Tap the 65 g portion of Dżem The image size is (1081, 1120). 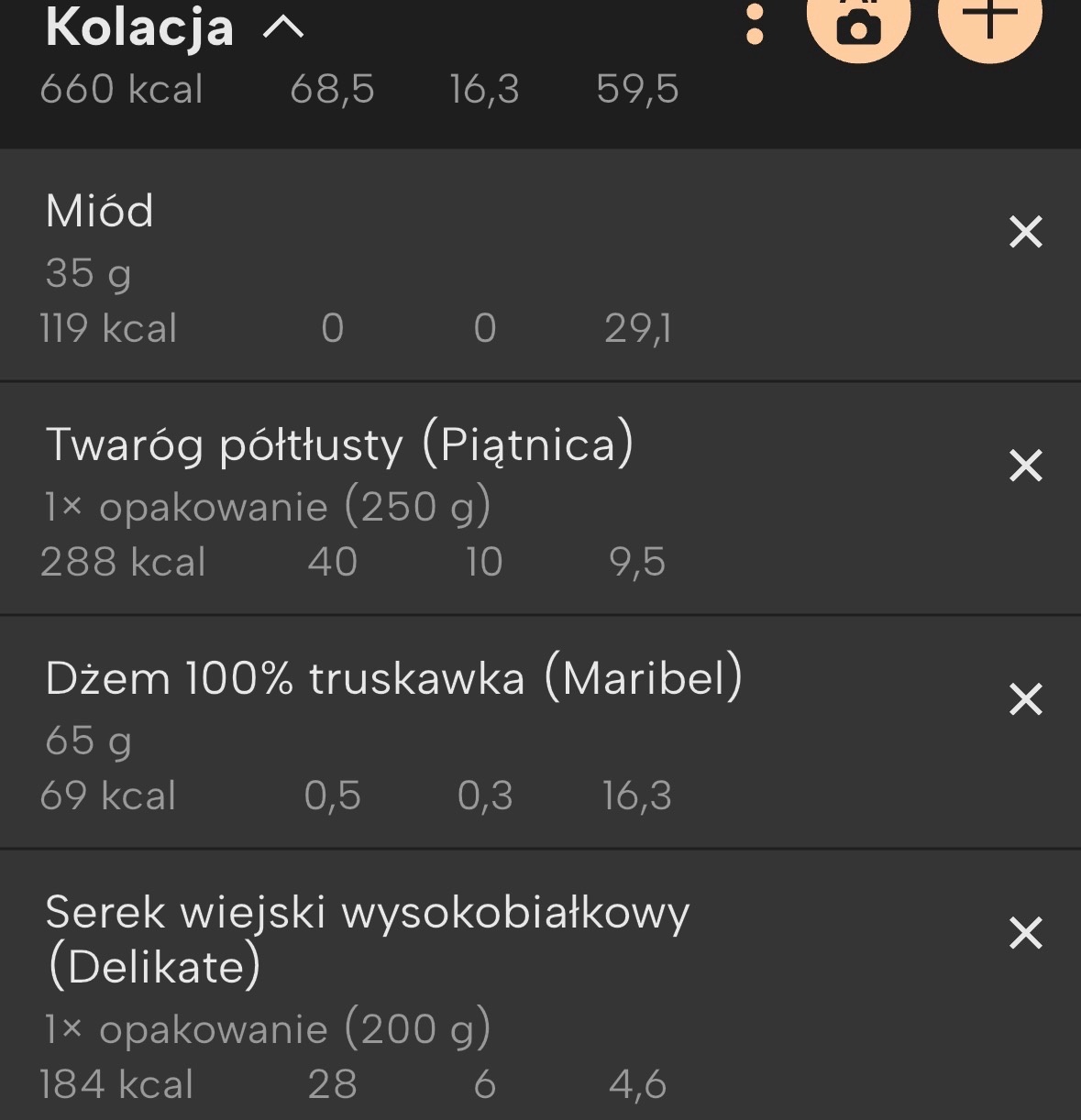(88, 741)
